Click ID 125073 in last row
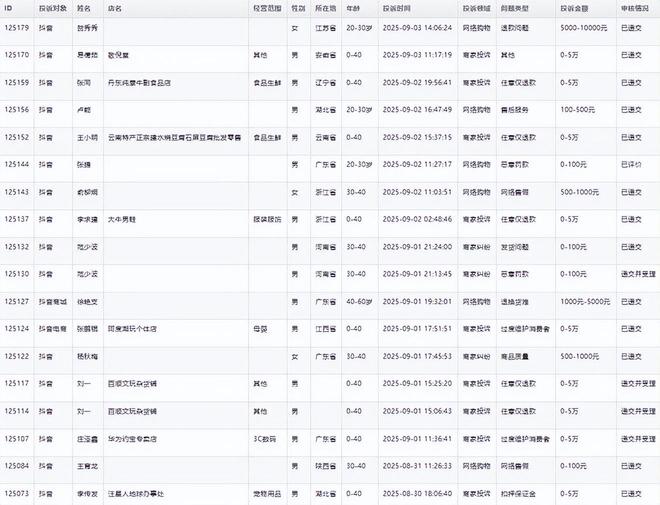The width and height of the screenshot is (660, 505). (15, 493)
